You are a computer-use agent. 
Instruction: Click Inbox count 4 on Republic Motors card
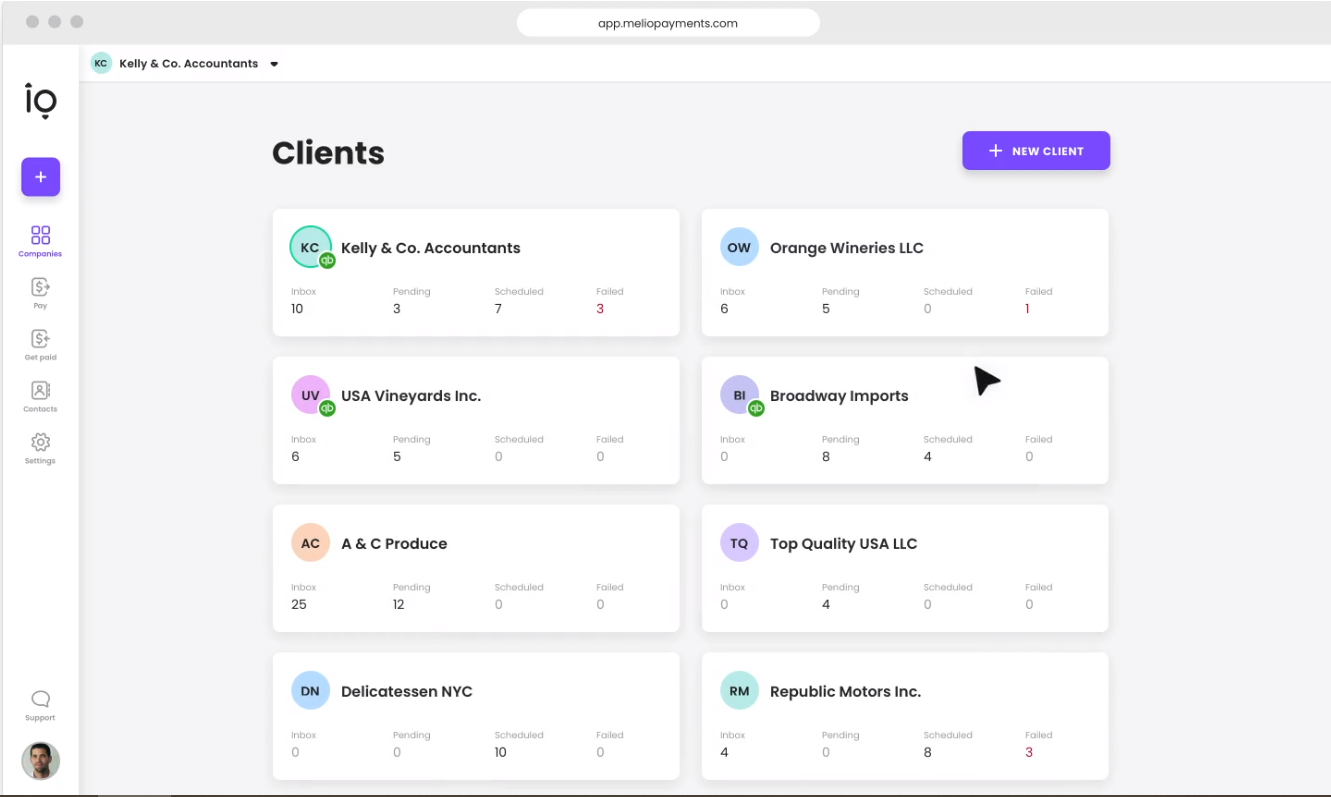[x=724, y=753]
